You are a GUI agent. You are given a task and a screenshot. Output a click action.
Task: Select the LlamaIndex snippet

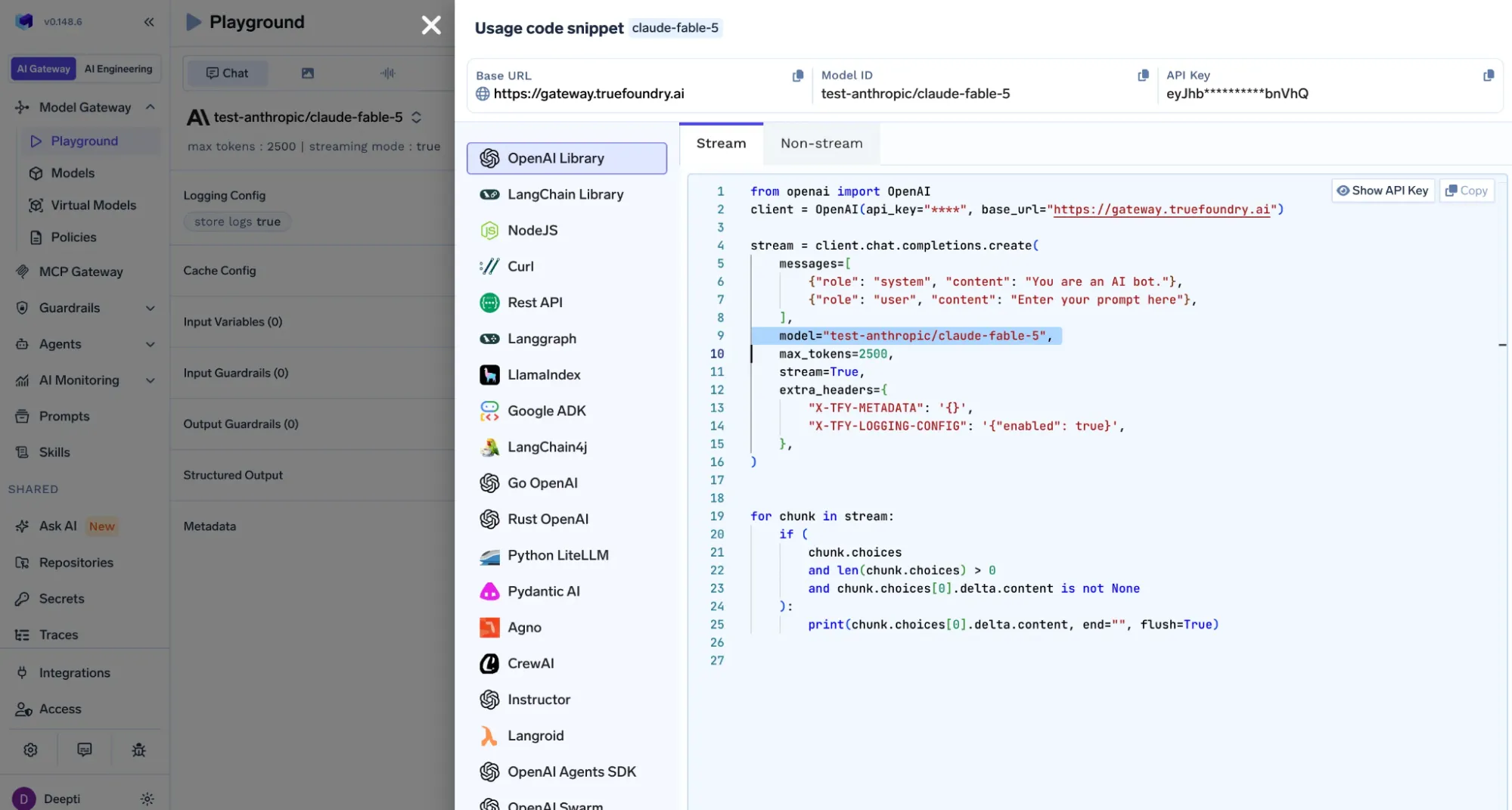click(x=567, y=374)
